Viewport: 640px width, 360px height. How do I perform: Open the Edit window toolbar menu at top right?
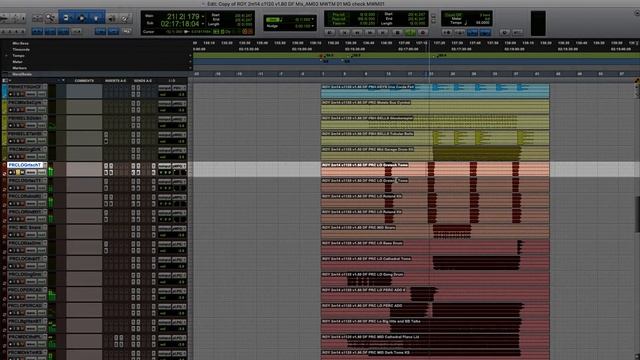(x=636, y=13)
